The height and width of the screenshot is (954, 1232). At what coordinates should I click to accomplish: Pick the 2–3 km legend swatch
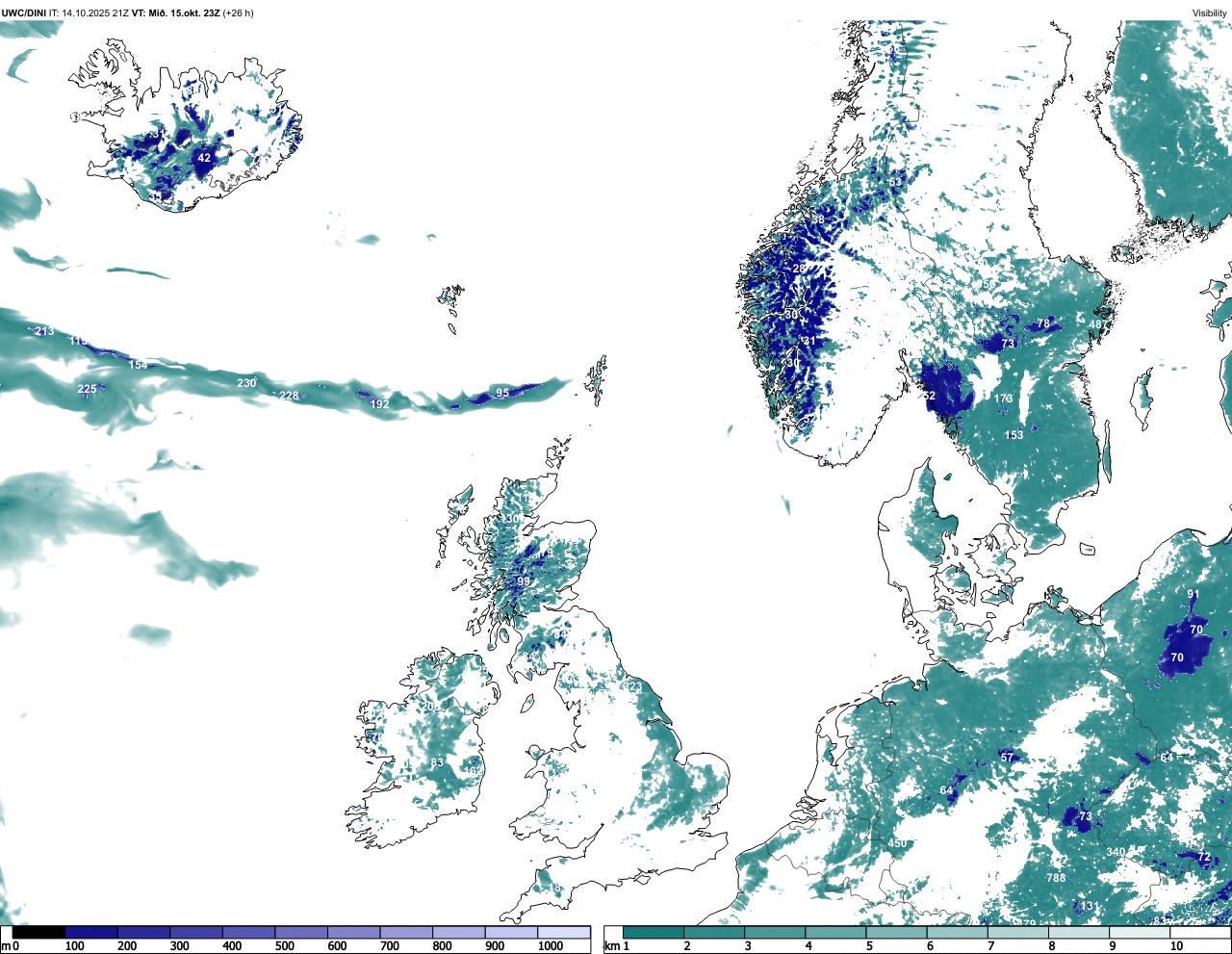coord(714,933)
